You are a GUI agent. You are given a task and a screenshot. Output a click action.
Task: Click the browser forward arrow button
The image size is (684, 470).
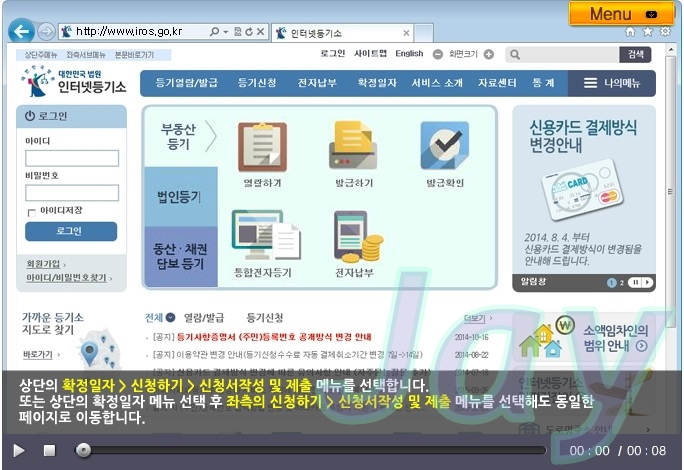coord(46,31)
